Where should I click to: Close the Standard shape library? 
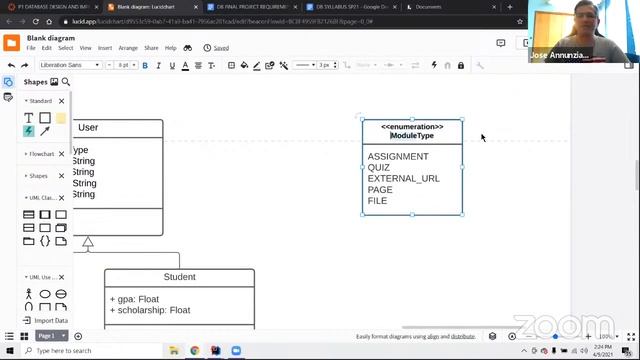62,101
